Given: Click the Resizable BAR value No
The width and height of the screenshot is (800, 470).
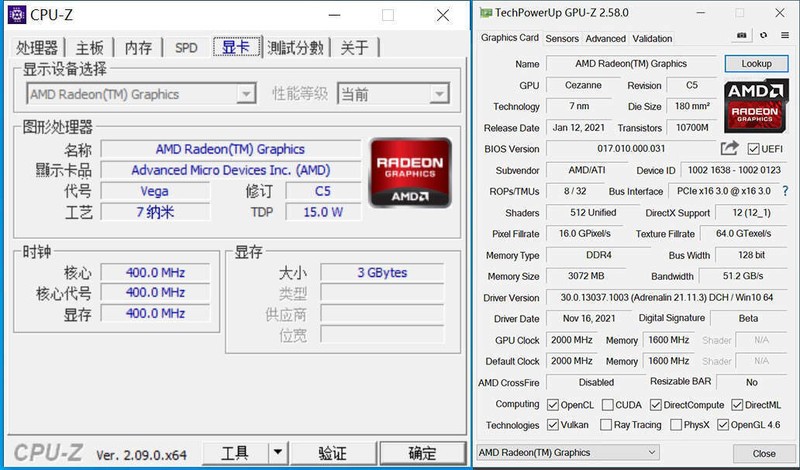Looking at the screenshot, I should pos(752,382).
